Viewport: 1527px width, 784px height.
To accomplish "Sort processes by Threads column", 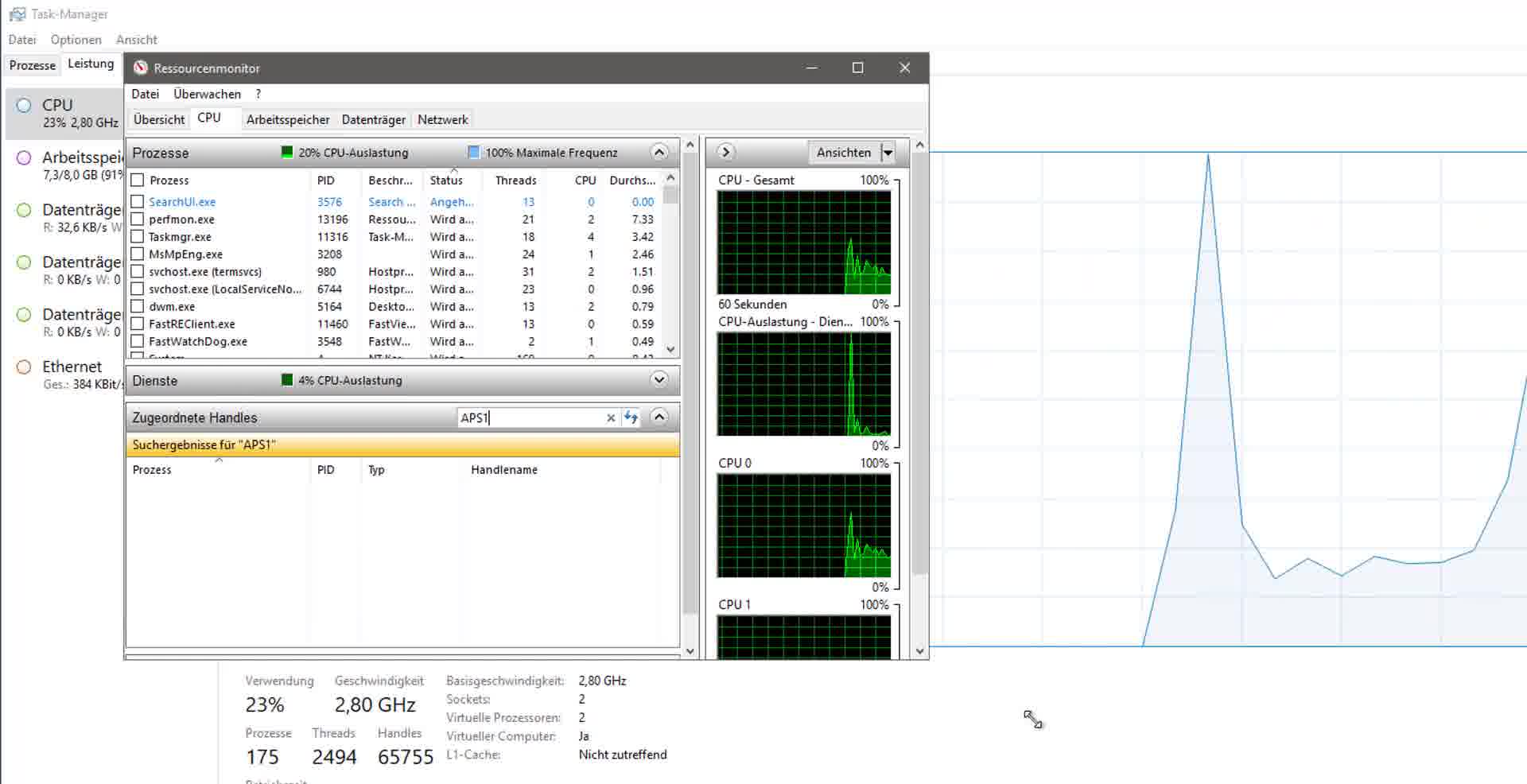I will click(515, 180).
